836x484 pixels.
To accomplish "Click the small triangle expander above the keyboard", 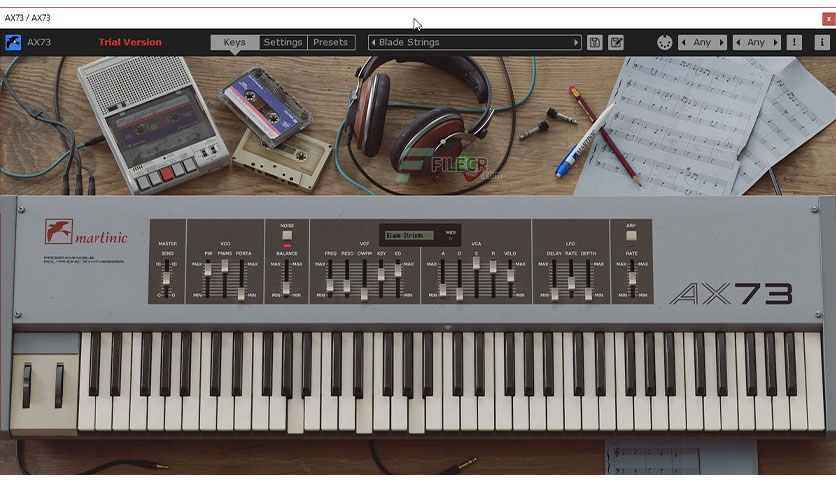I will click(x=447, y=327).
